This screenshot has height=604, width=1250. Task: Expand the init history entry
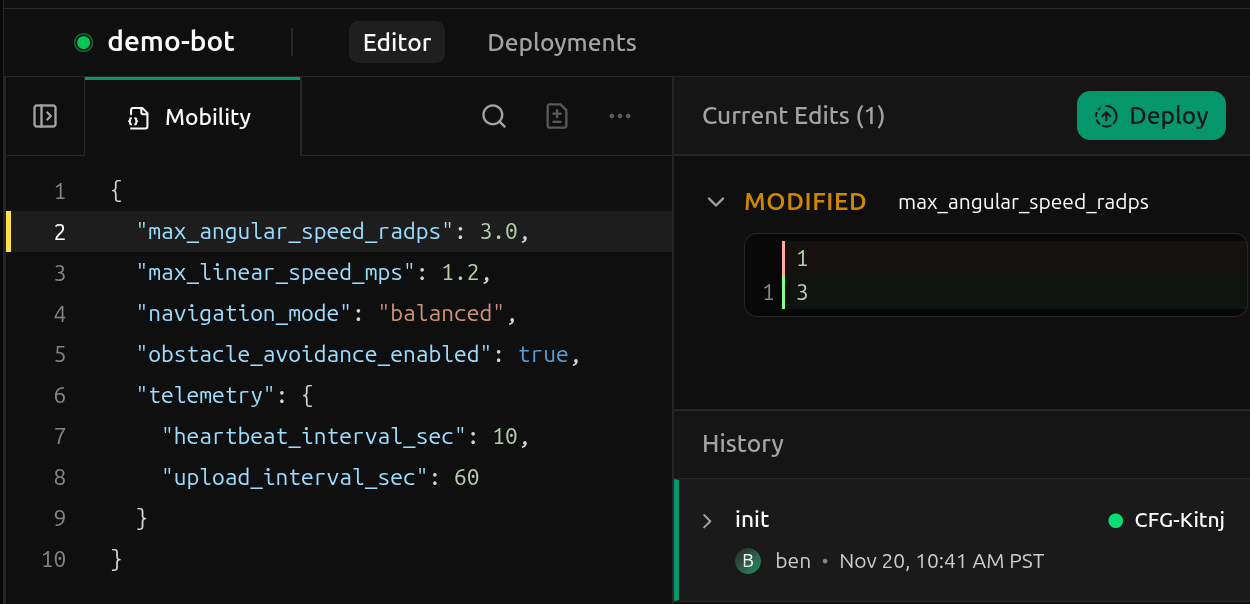tap(708, 520)
